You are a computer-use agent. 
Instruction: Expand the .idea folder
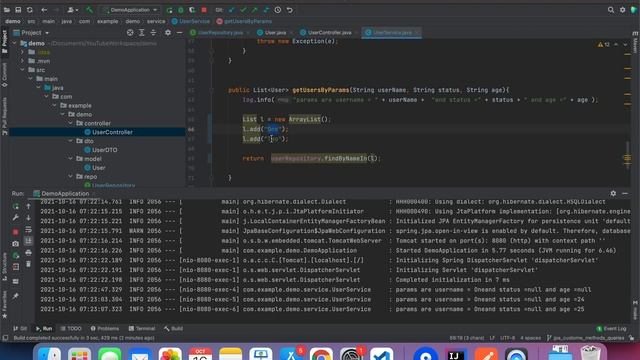click(22, 52)
